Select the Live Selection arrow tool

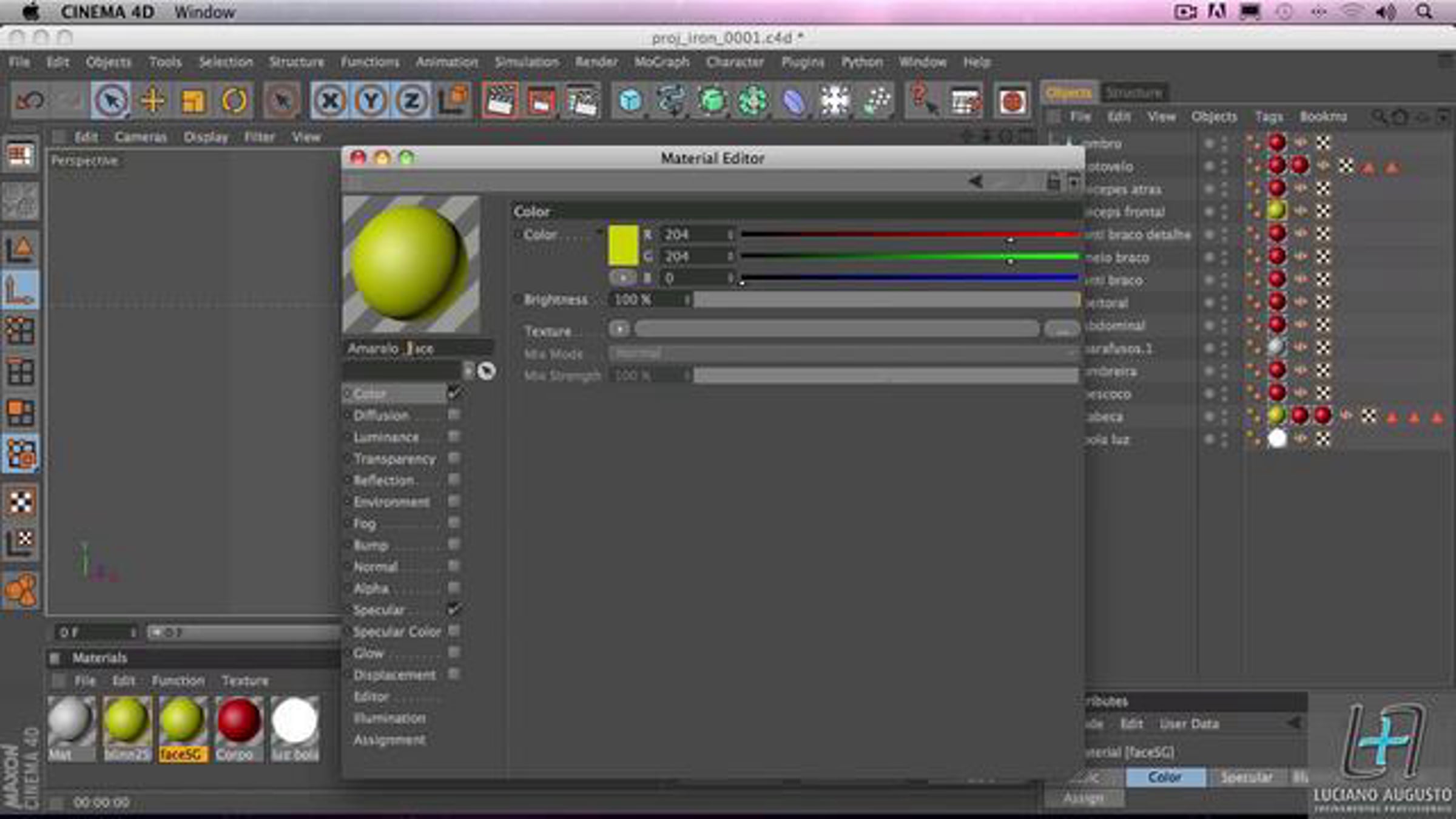[110, 100]
